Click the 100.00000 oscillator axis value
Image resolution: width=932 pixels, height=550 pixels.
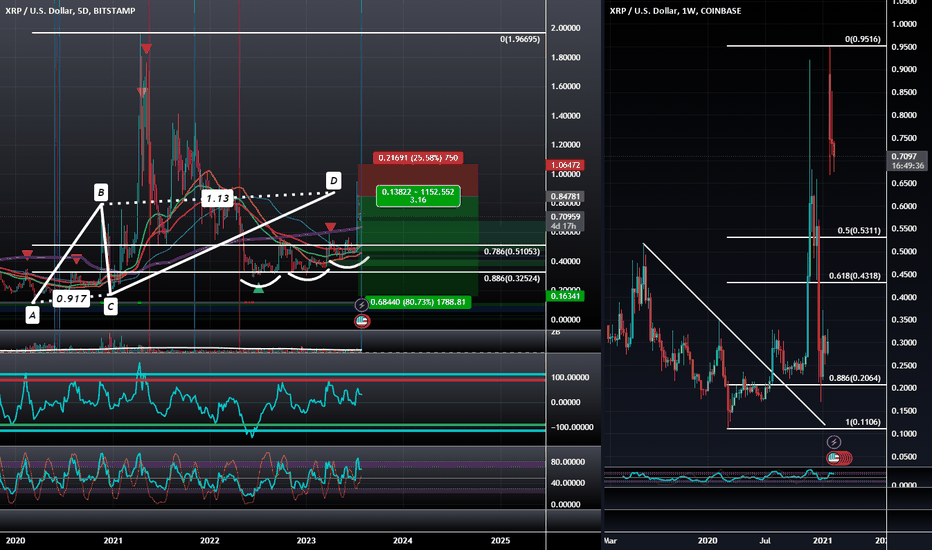click(570, 378)
